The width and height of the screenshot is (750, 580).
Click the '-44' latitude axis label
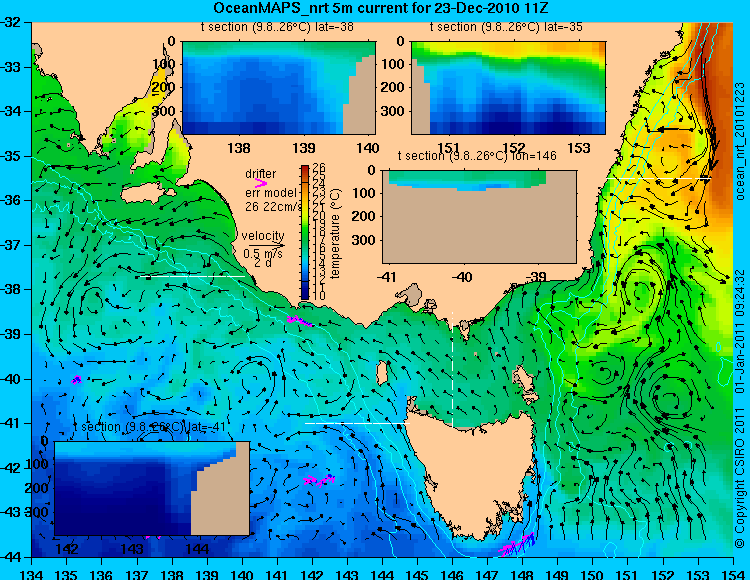[11, 557]
